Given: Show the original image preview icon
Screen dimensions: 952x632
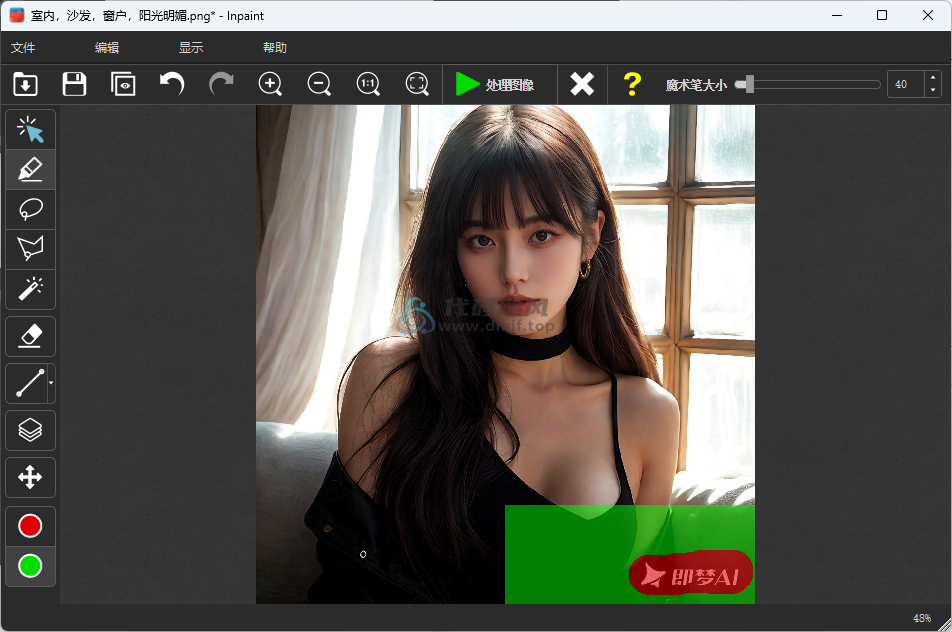Looking at the screenshot, I should point(123,84).
